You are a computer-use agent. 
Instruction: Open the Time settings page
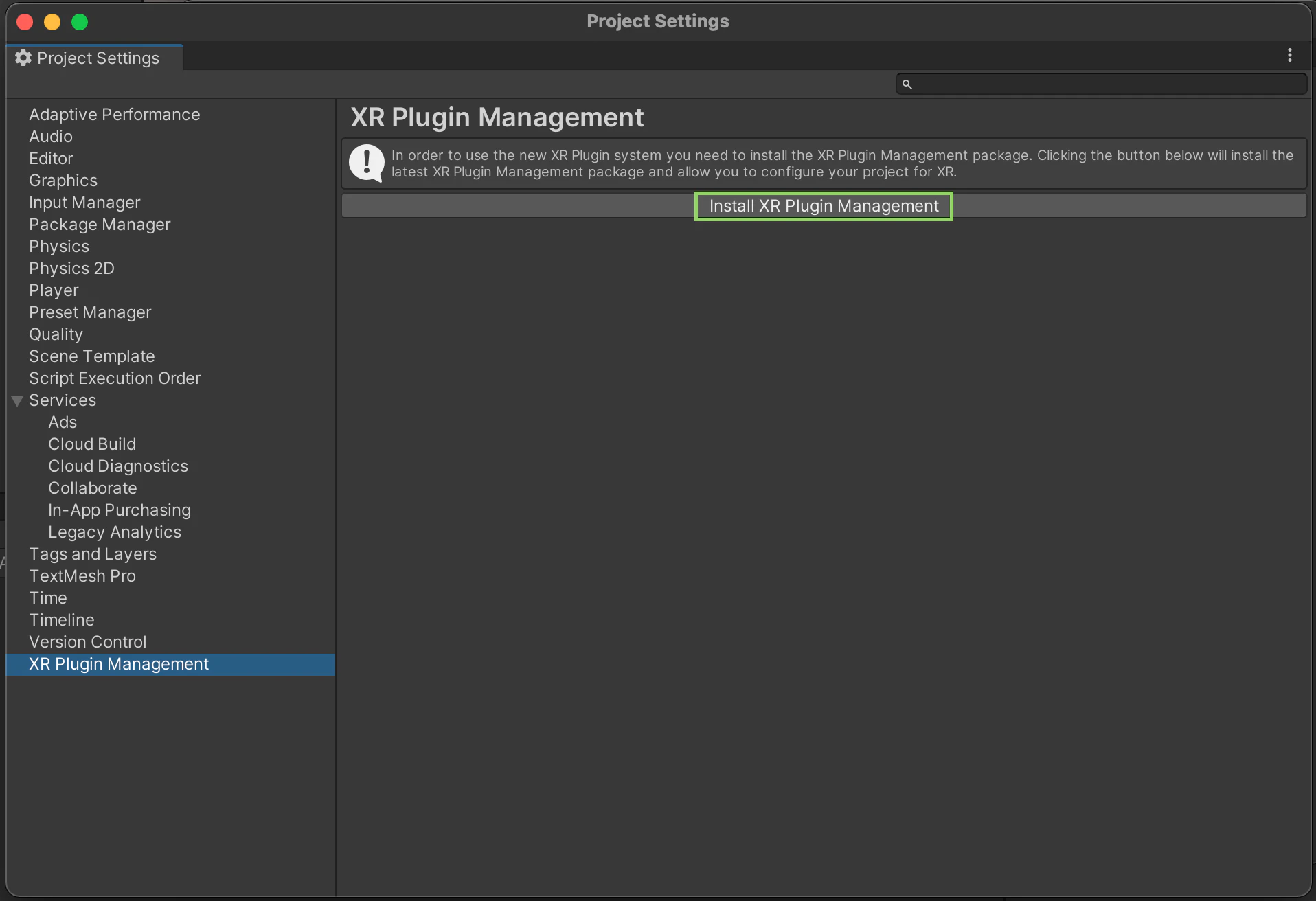[48, 598]
